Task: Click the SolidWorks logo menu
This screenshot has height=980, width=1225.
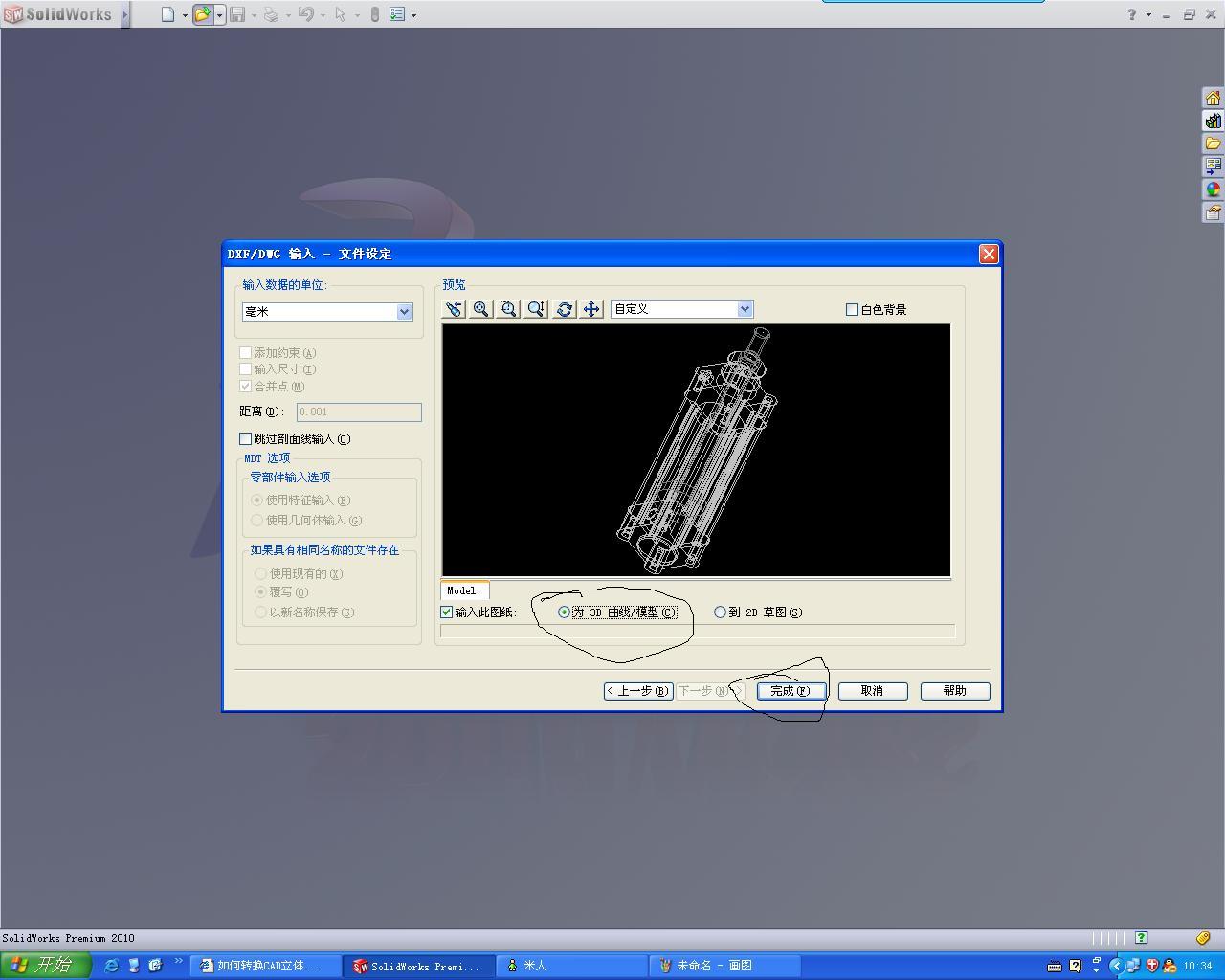Action: tap(57, 14)
